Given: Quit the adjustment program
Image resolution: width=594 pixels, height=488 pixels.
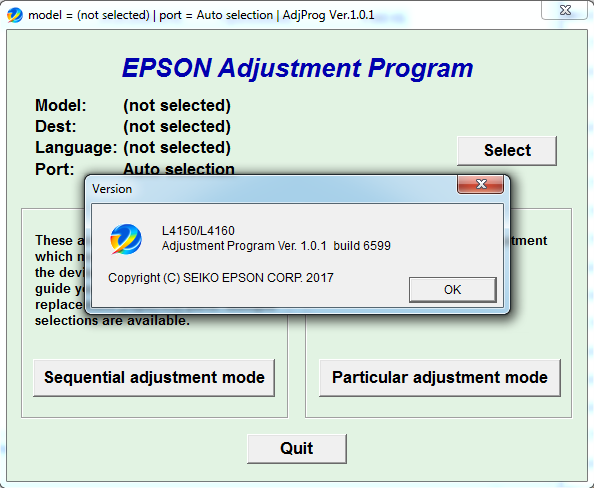Looking at the screenshot, I should [x=297, y=449].
